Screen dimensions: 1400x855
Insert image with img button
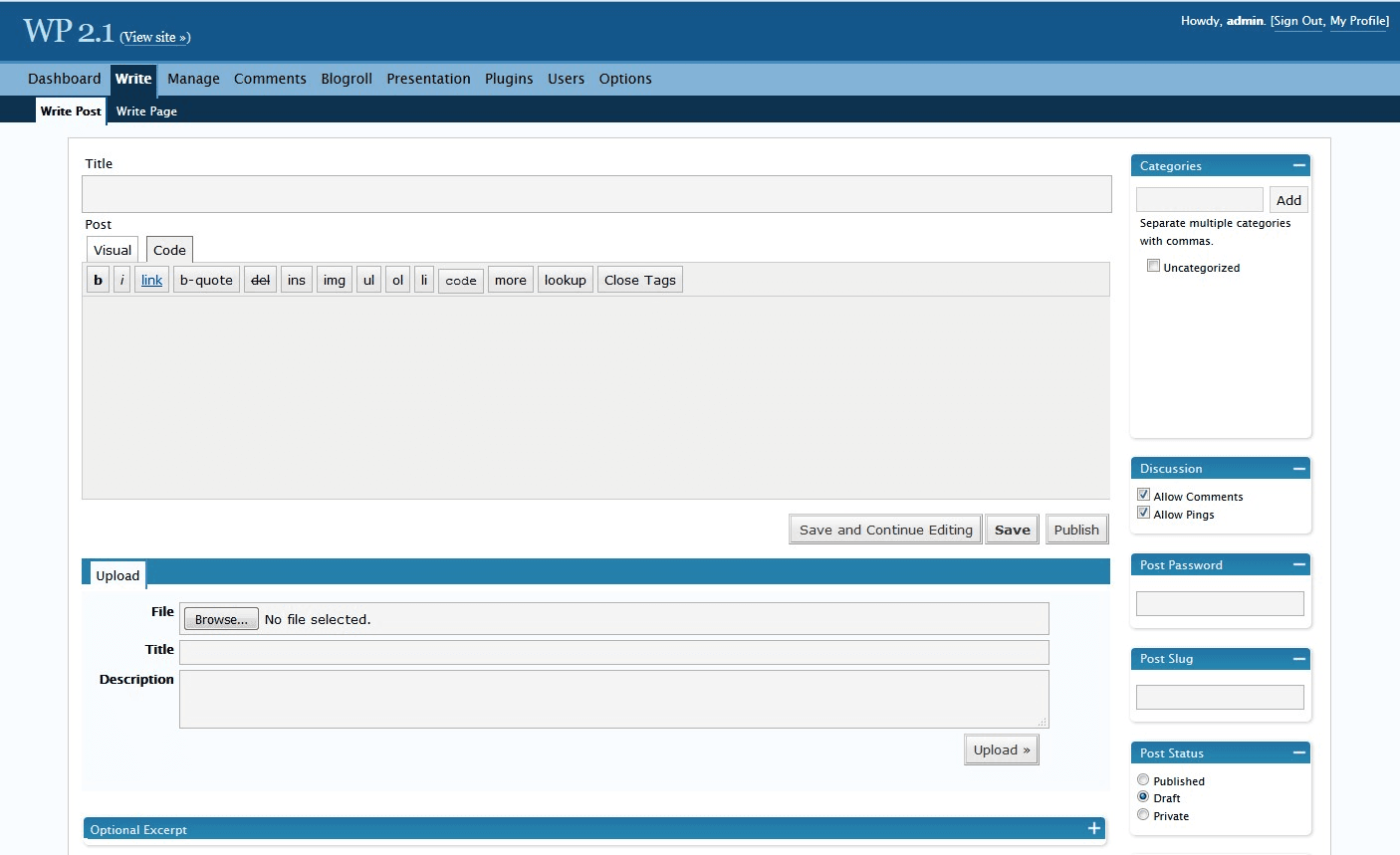(x=335, y=280)
